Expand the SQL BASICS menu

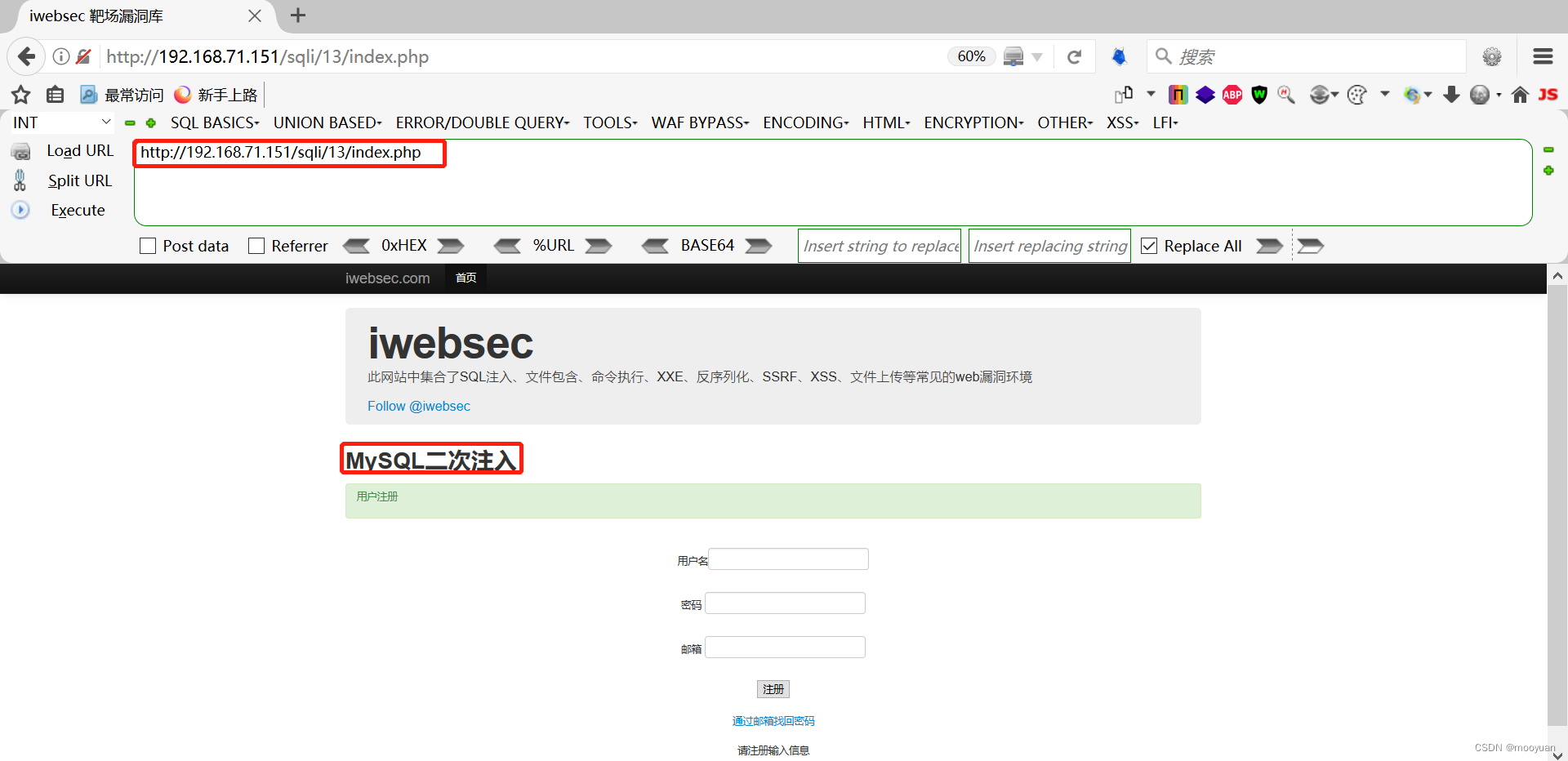tap(215, 122)
